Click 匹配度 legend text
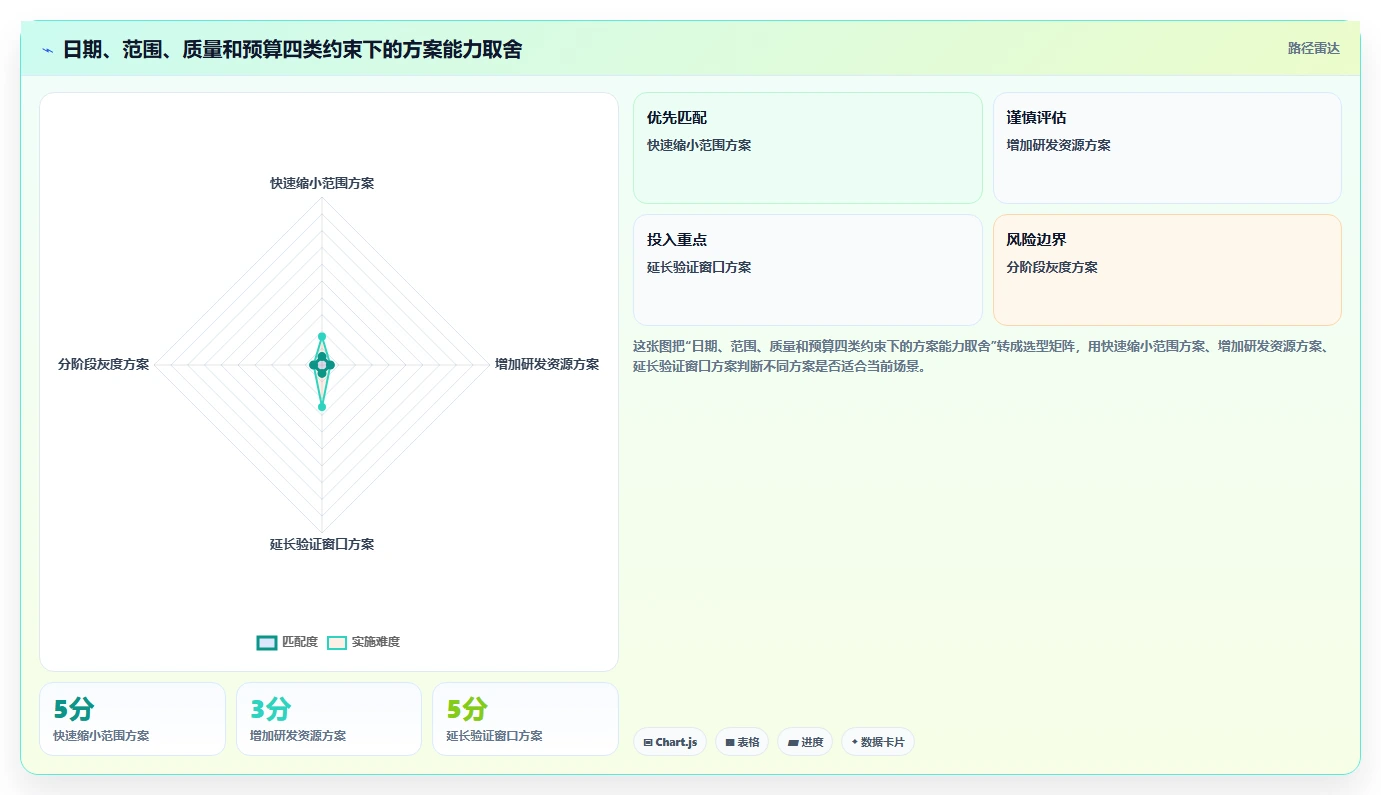Image resolution: width=1381 pixels, height=795 pixels. point(300,642)
